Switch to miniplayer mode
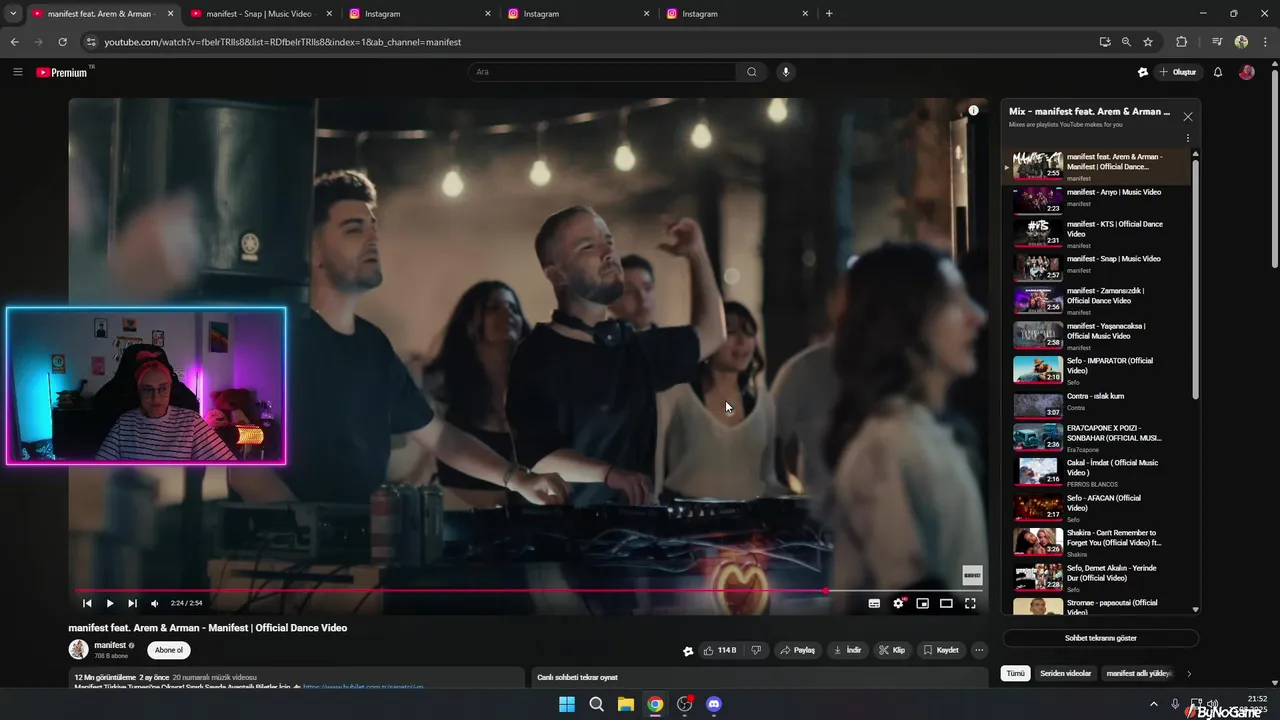The height and width of the screenshot is (720, 1280). [922, 603]
